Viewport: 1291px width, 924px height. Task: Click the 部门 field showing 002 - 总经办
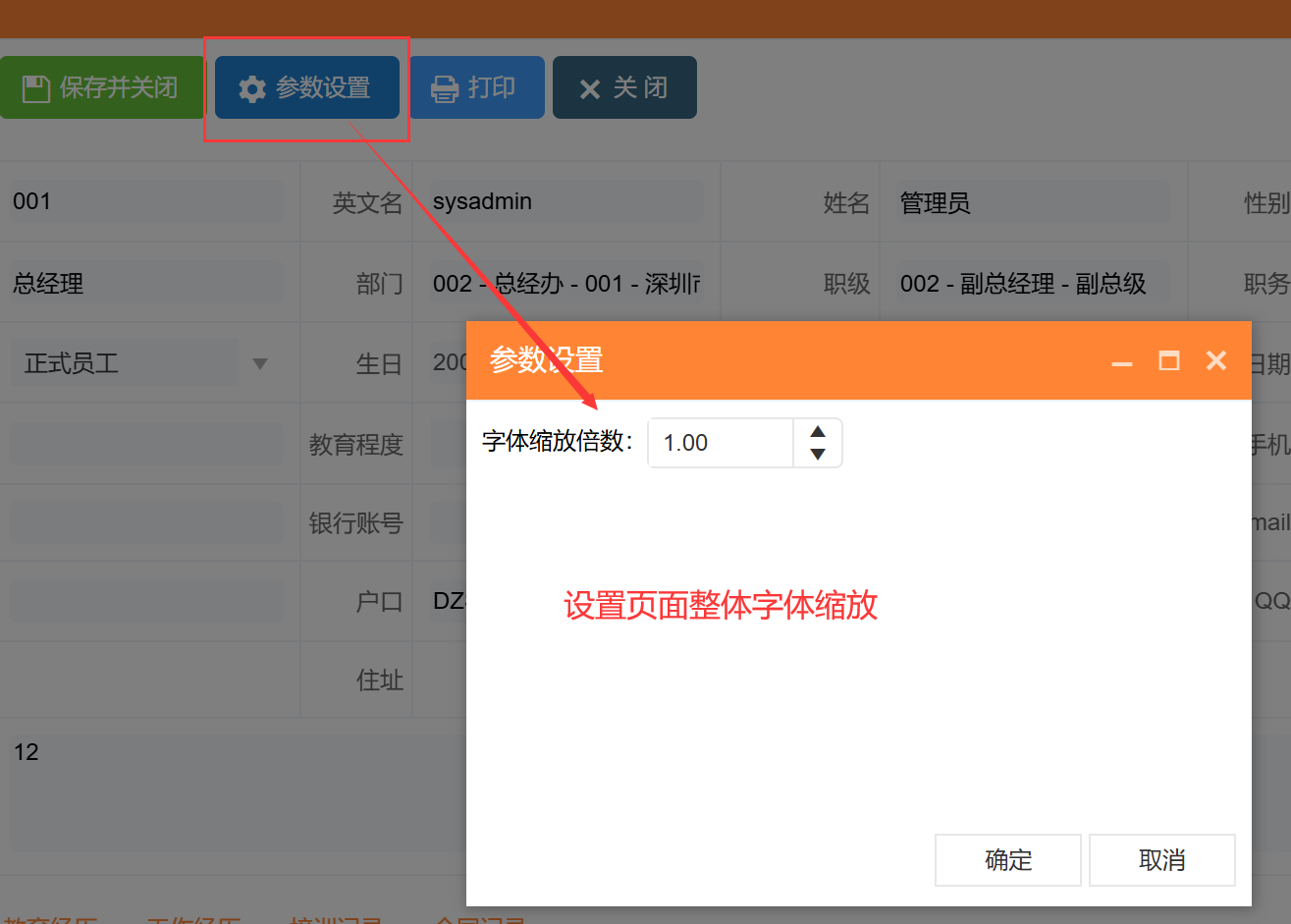[565, 284]
